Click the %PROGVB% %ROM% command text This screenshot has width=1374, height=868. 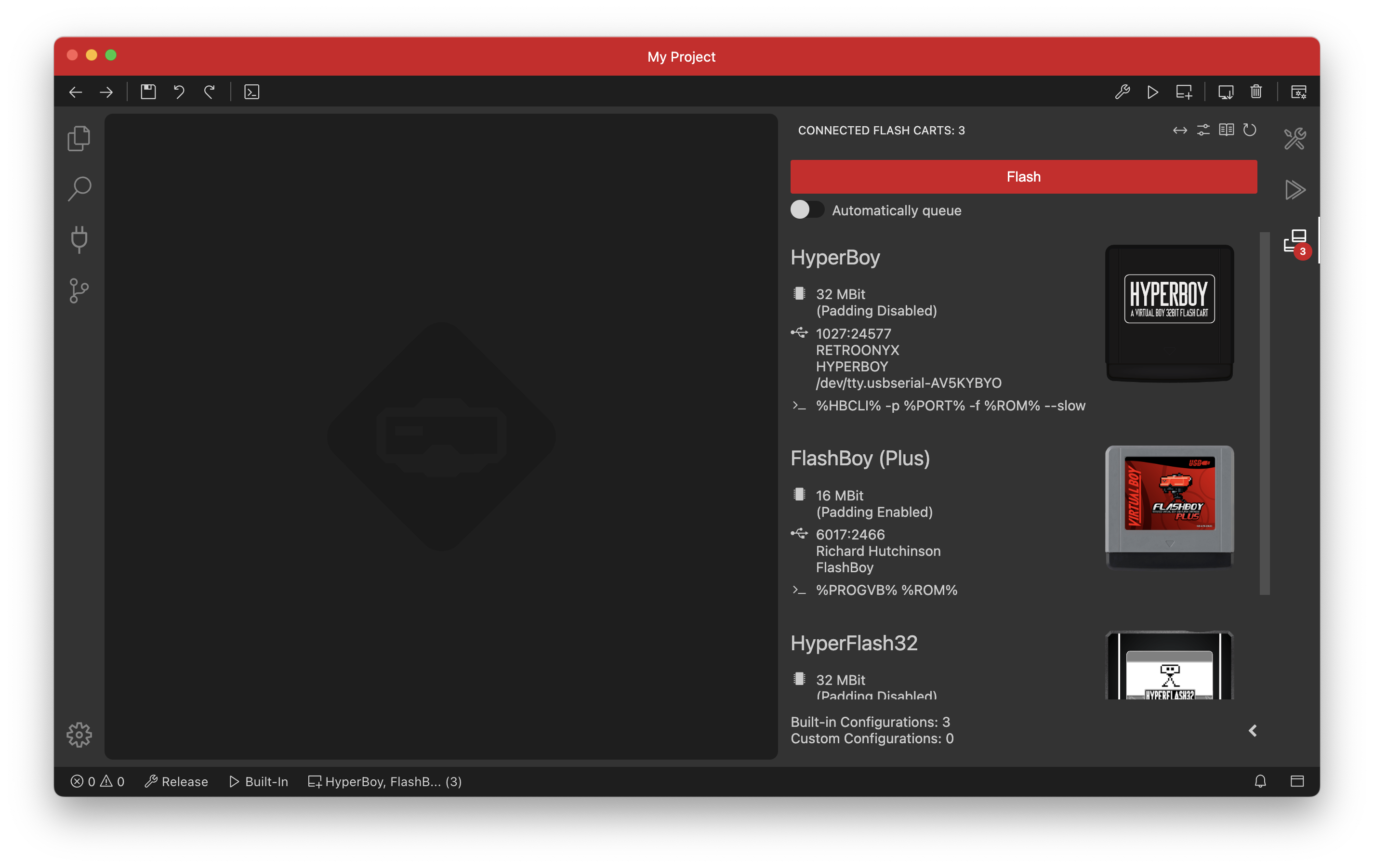[x=887, y=590]
